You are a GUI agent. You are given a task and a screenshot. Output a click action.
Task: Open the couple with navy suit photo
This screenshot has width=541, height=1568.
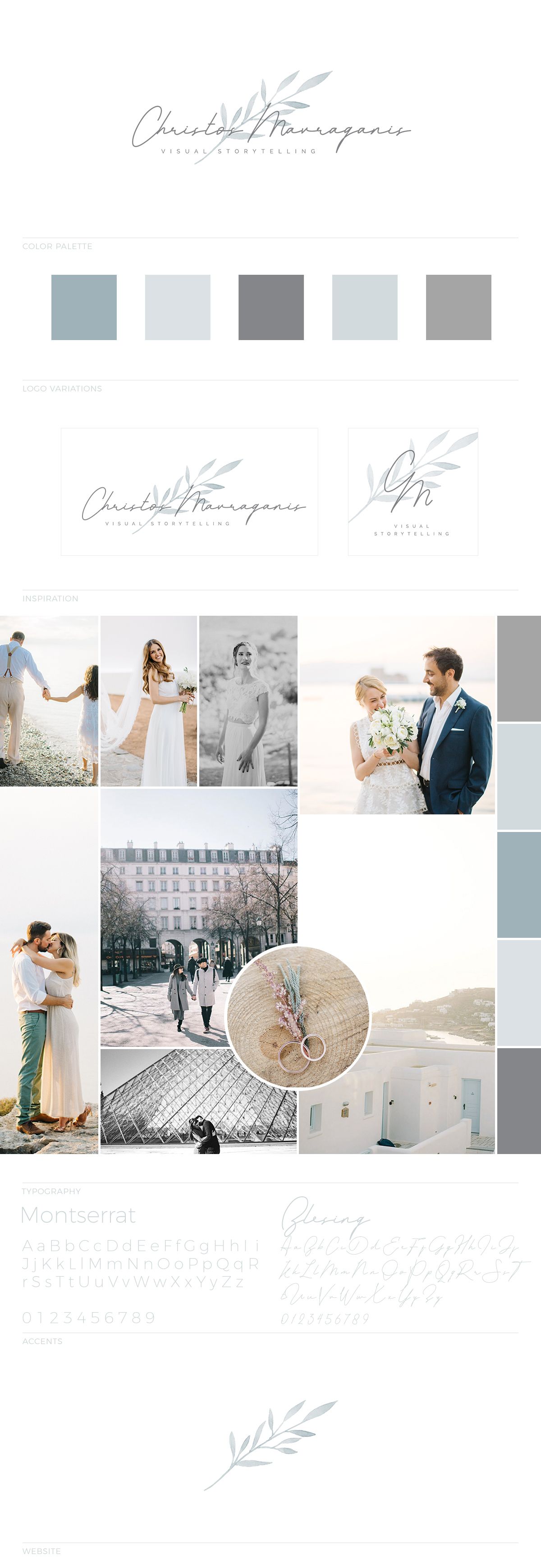point(397,714)
